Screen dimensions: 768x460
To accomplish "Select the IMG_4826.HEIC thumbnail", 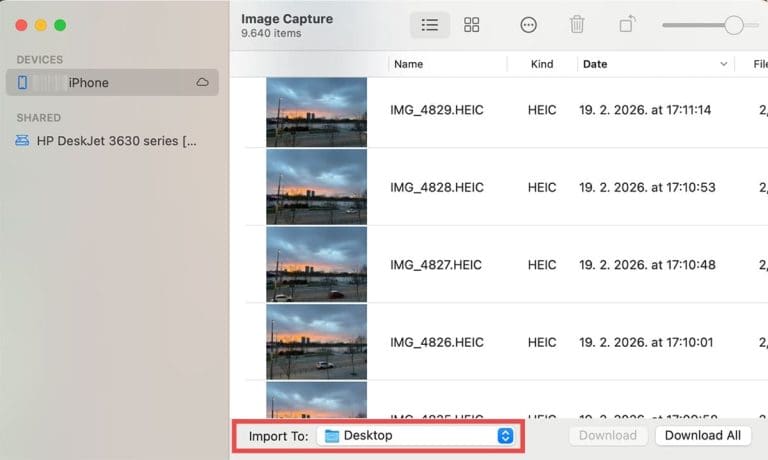I will click(316, 342).
